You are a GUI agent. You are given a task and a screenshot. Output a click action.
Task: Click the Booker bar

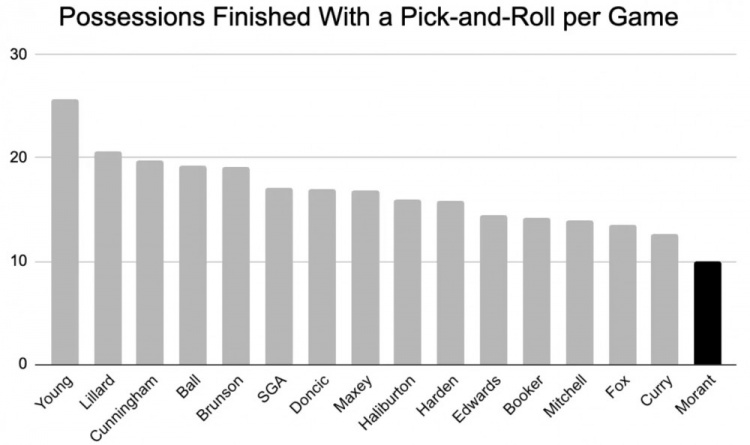click(536, 291)
